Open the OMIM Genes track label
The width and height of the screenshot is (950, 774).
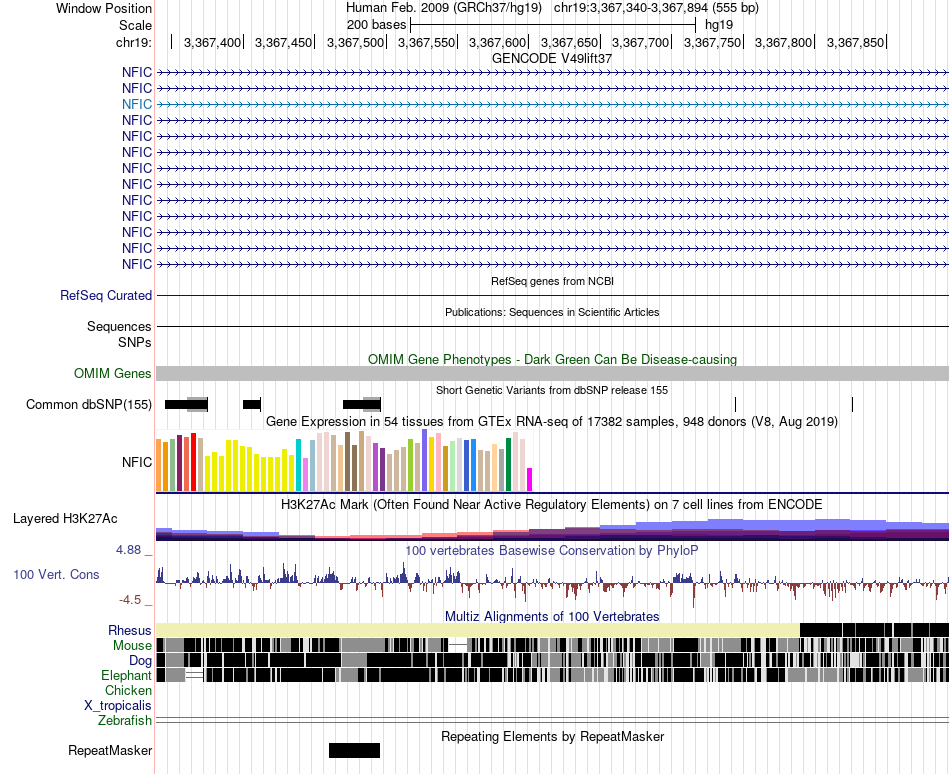click(x=113, y=373)
